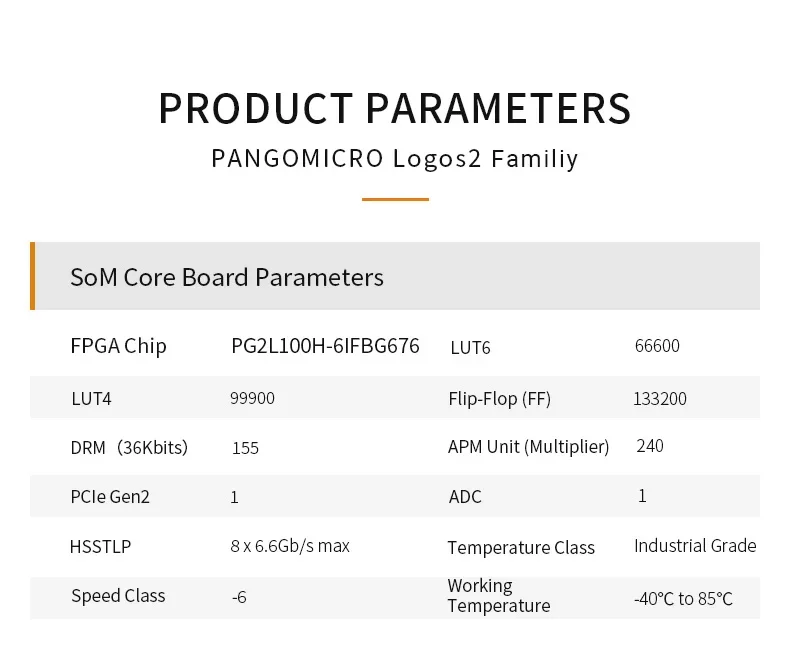
Task: Click the PCIe Gen2 row label
Action: click(110, 496)
